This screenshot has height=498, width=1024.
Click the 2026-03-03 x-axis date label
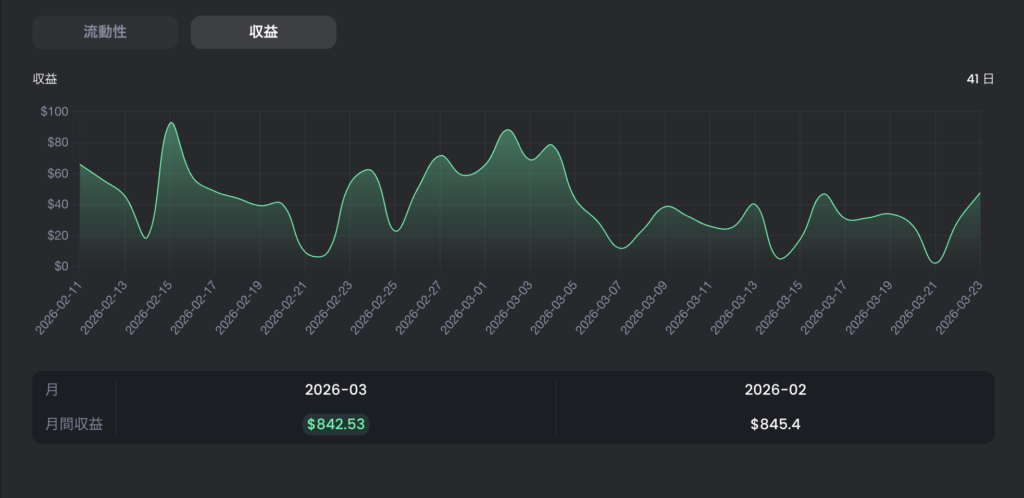[507, 306]
